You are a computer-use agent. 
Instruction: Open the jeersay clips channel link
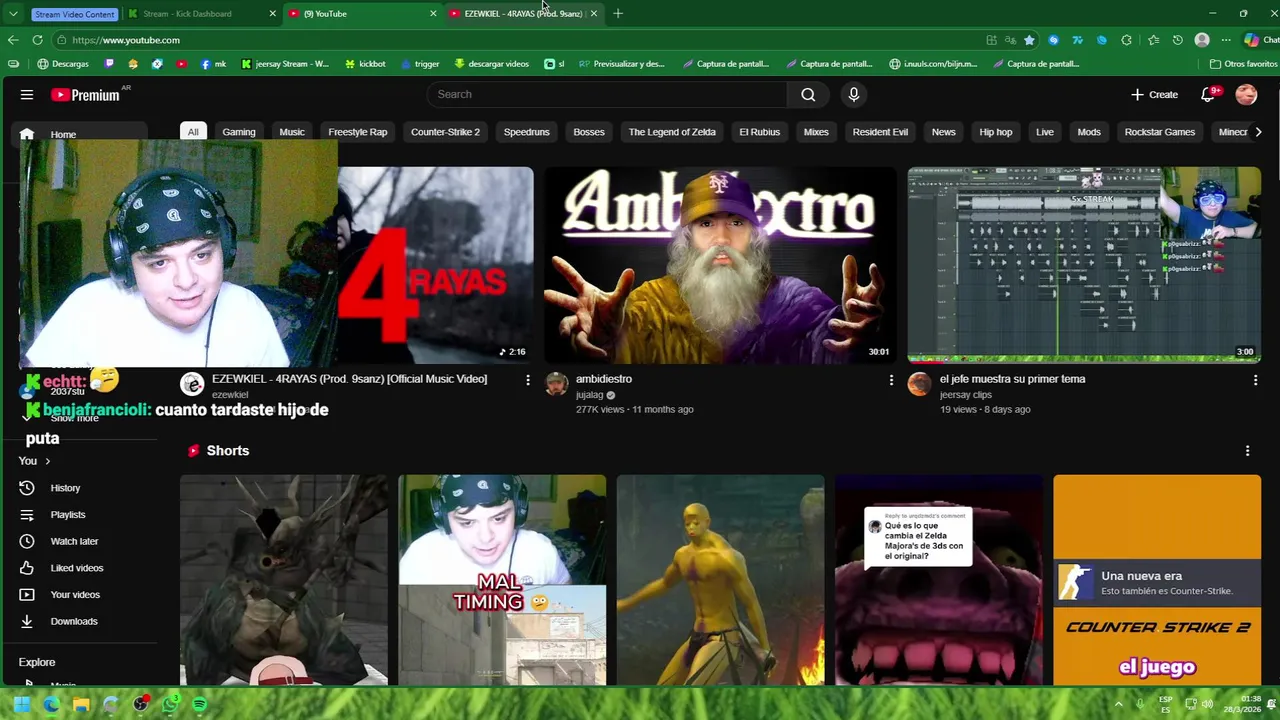[x=966, y=395]
